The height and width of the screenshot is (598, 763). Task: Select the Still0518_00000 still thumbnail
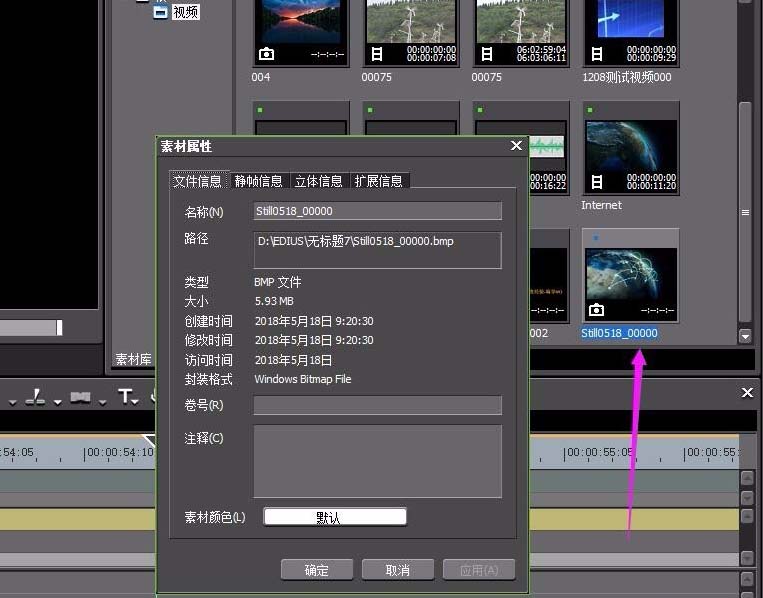(x=631, y=276)
